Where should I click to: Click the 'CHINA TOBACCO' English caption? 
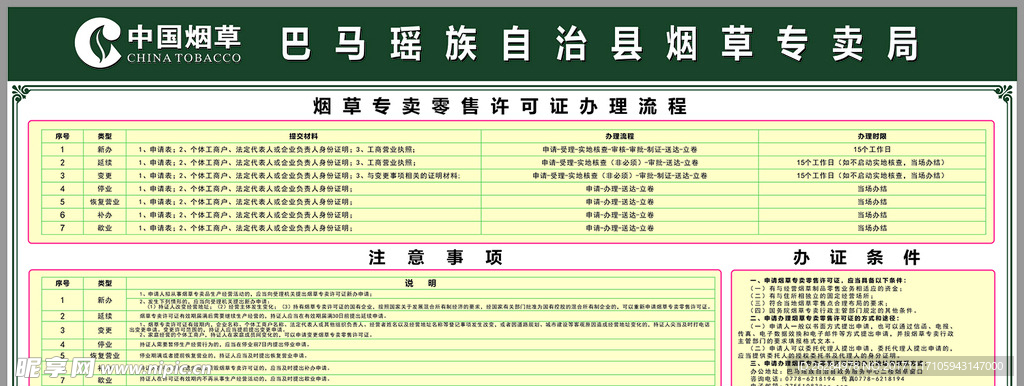184,58
